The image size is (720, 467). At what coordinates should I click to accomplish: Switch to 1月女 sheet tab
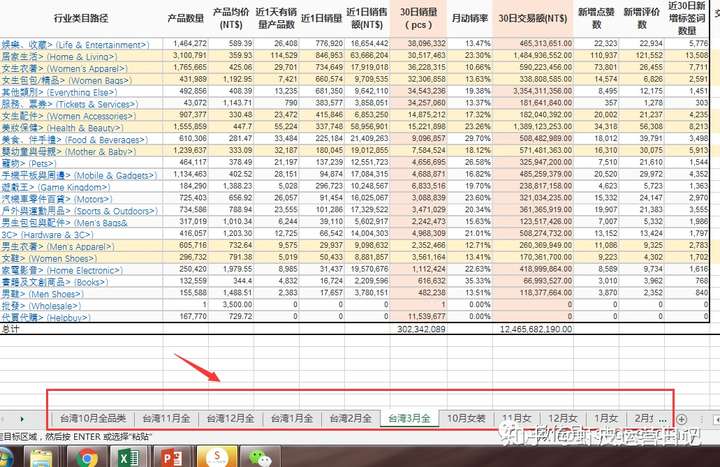pos(606,418)
